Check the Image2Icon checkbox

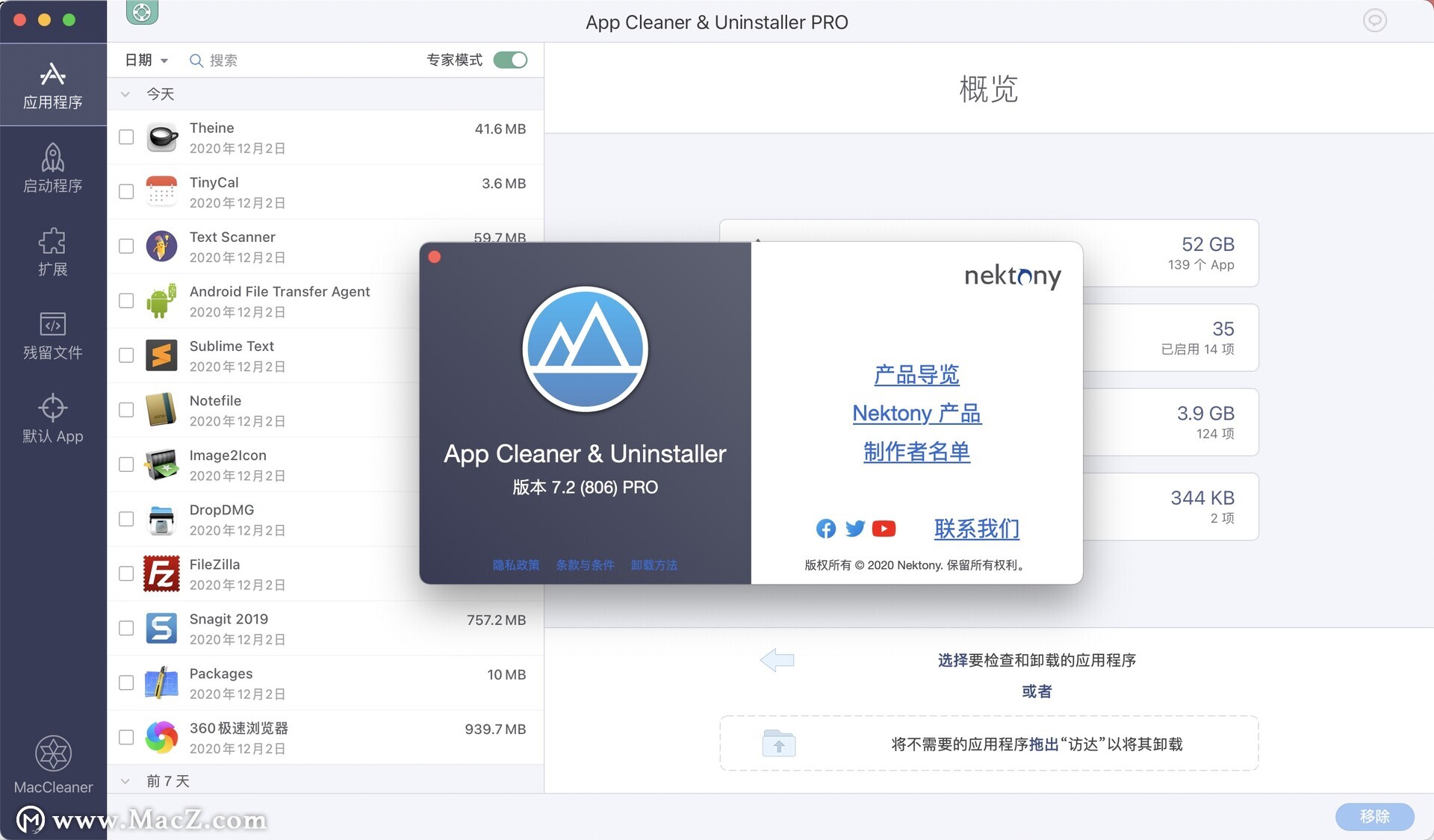pos(126,464)
